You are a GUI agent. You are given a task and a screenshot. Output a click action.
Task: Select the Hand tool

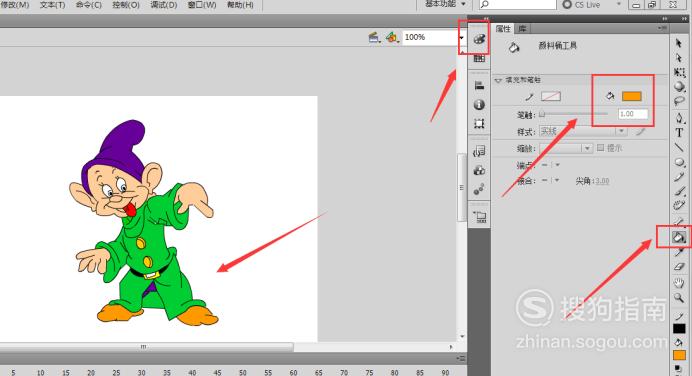tap(679, 282)
